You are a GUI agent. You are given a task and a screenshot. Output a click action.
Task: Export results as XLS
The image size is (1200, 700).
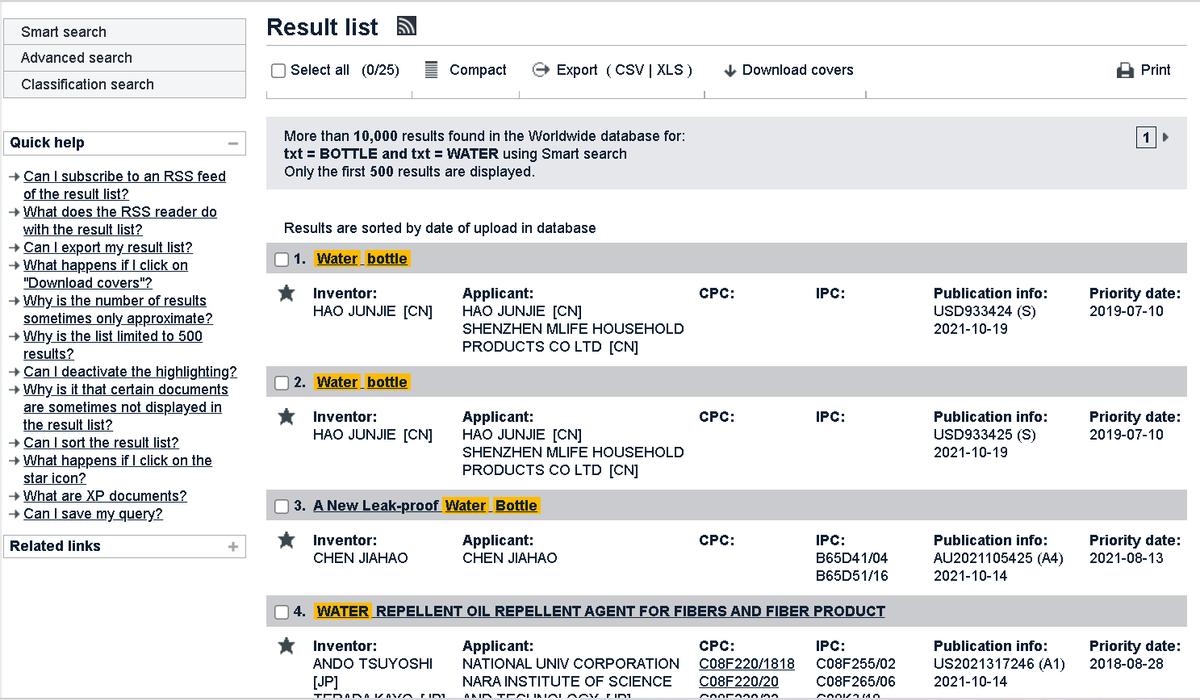click(x=670, y=70)
